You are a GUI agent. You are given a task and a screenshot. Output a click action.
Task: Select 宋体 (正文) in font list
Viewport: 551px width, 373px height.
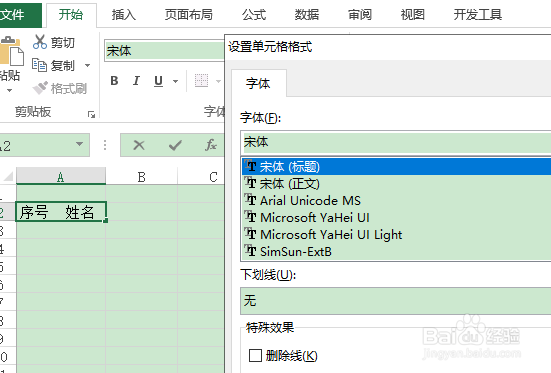(397, 184)
